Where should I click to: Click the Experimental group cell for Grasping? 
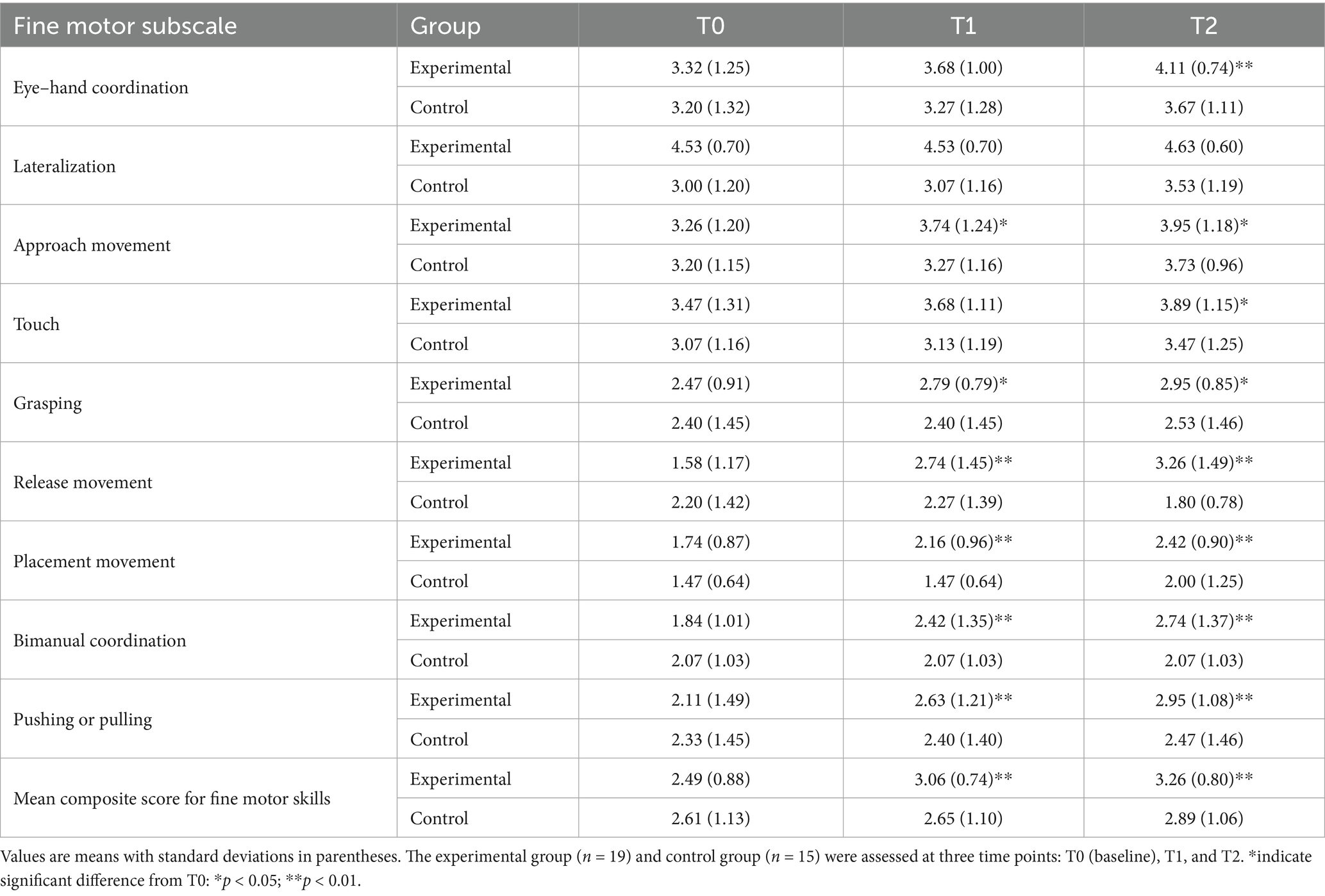pos(460,383)
